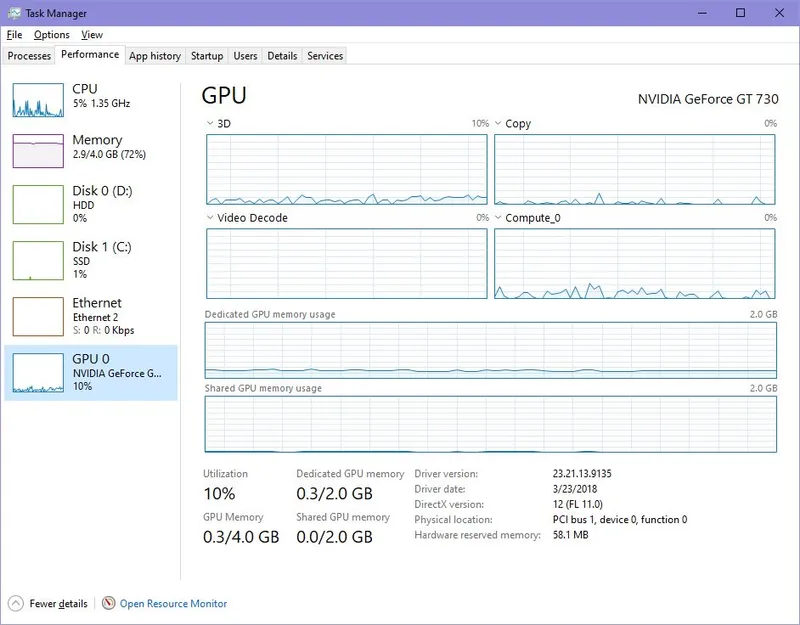Click the Resource Monitor gauge icon
Viewport: 800px width, 625px height.
[x=108, y=603]
